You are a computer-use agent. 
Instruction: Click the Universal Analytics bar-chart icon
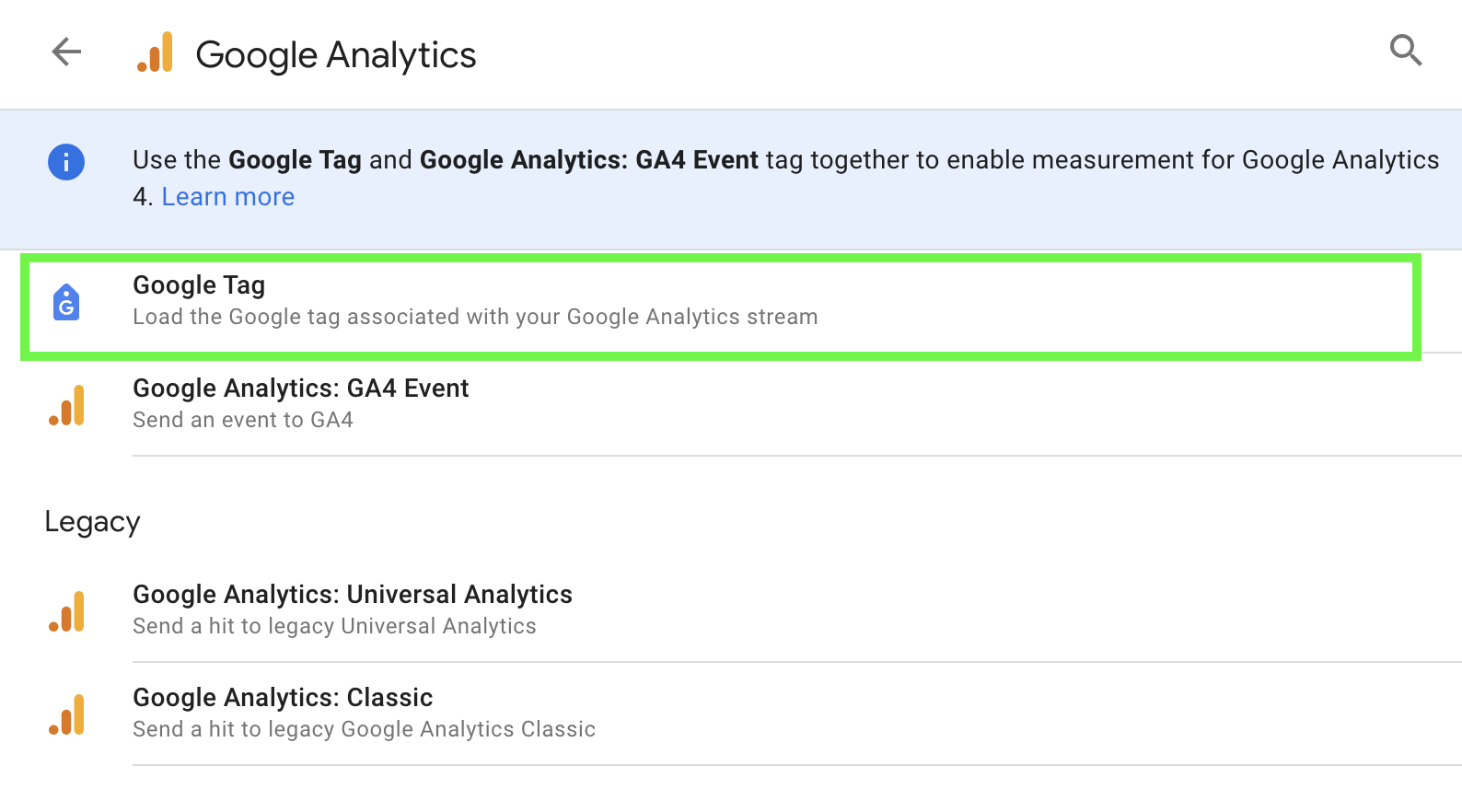[x=65, y=611]
